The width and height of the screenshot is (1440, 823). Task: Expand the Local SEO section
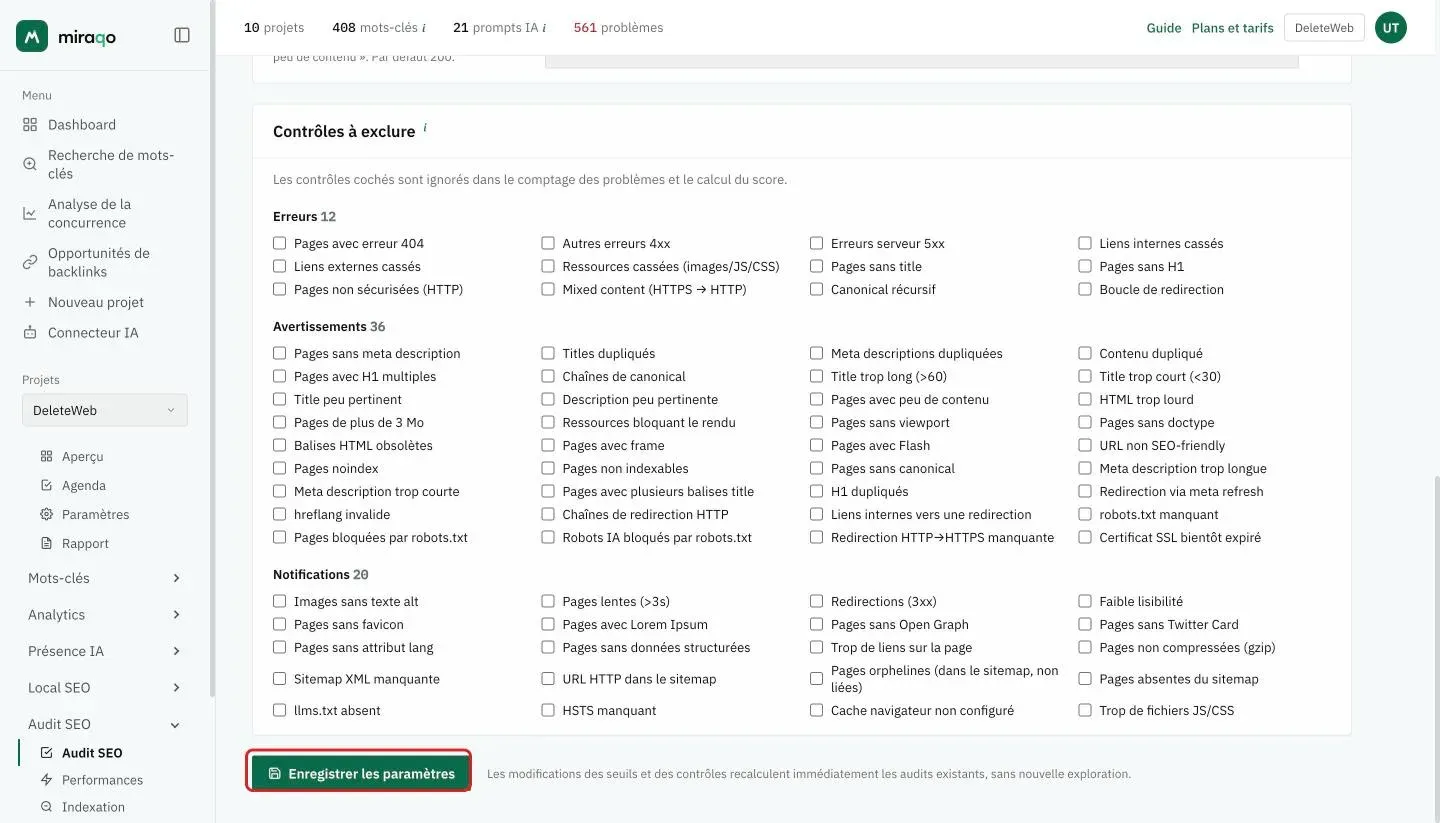pyautogui.click(x=105, y=688)
